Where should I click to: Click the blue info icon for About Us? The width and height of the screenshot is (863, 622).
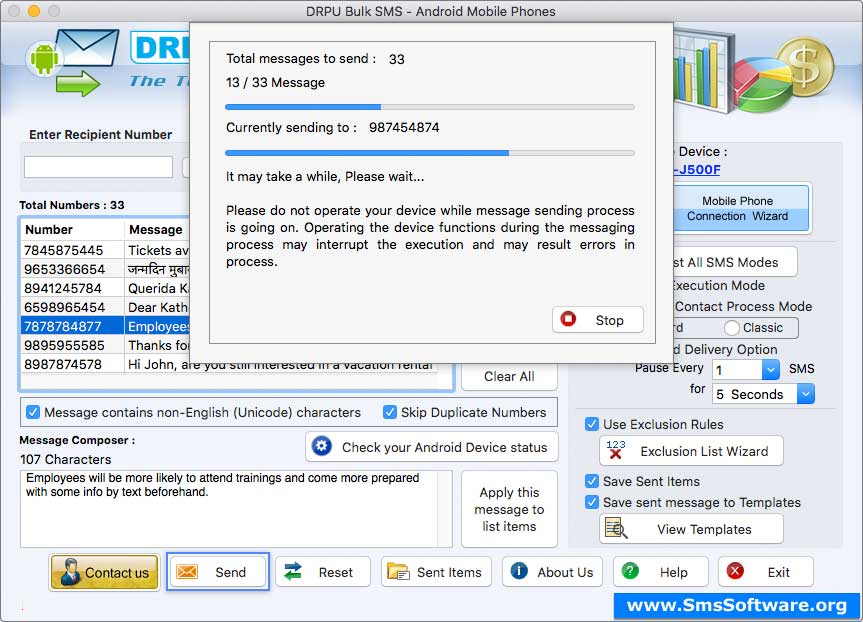click(519, 571)
